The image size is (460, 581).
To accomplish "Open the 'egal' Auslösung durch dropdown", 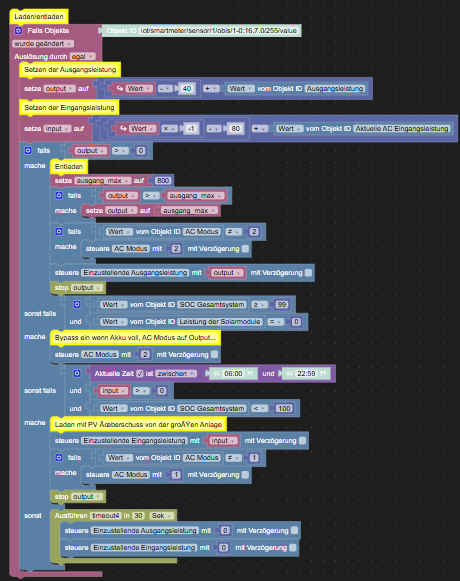I will tap(83, 57).
